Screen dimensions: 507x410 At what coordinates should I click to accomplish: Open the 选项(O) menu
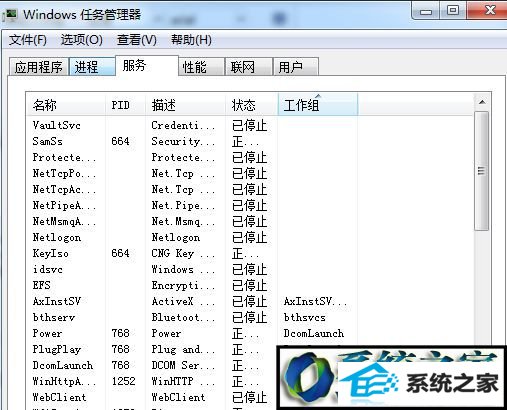click(x=82, y=40)
